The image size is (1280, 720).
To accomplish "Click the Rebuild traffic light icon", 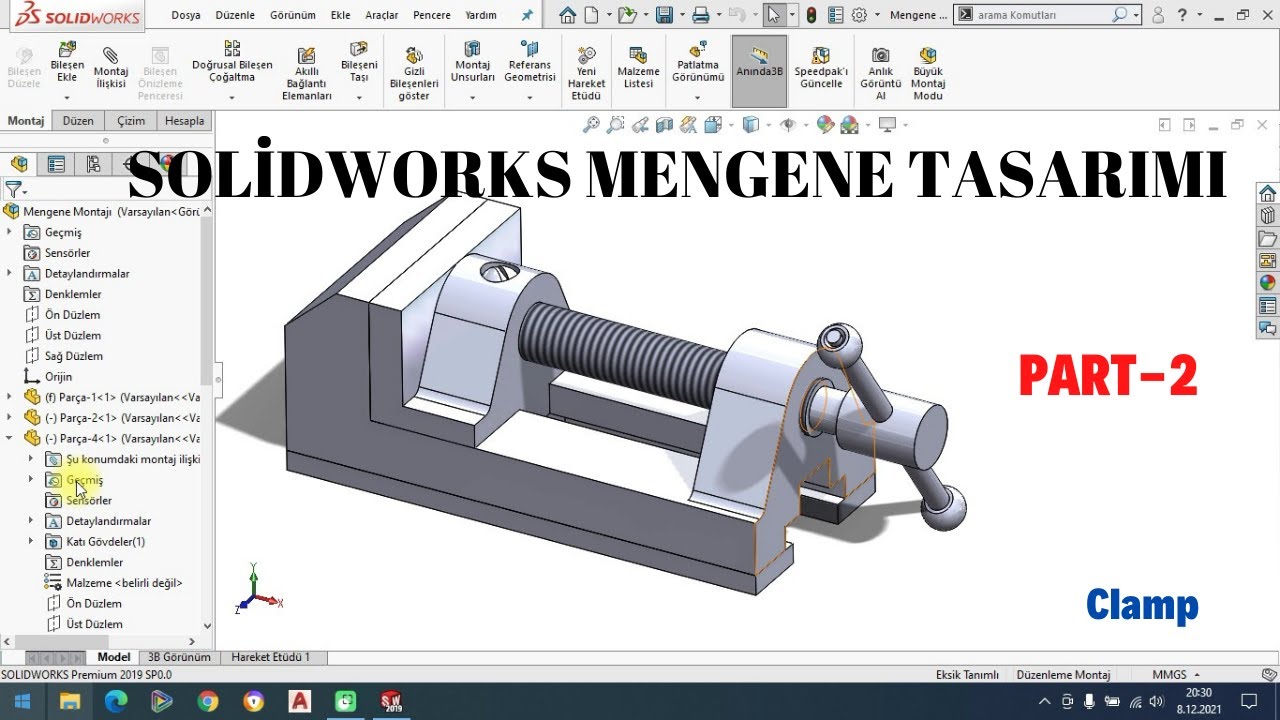I will [x=811, y=15].
